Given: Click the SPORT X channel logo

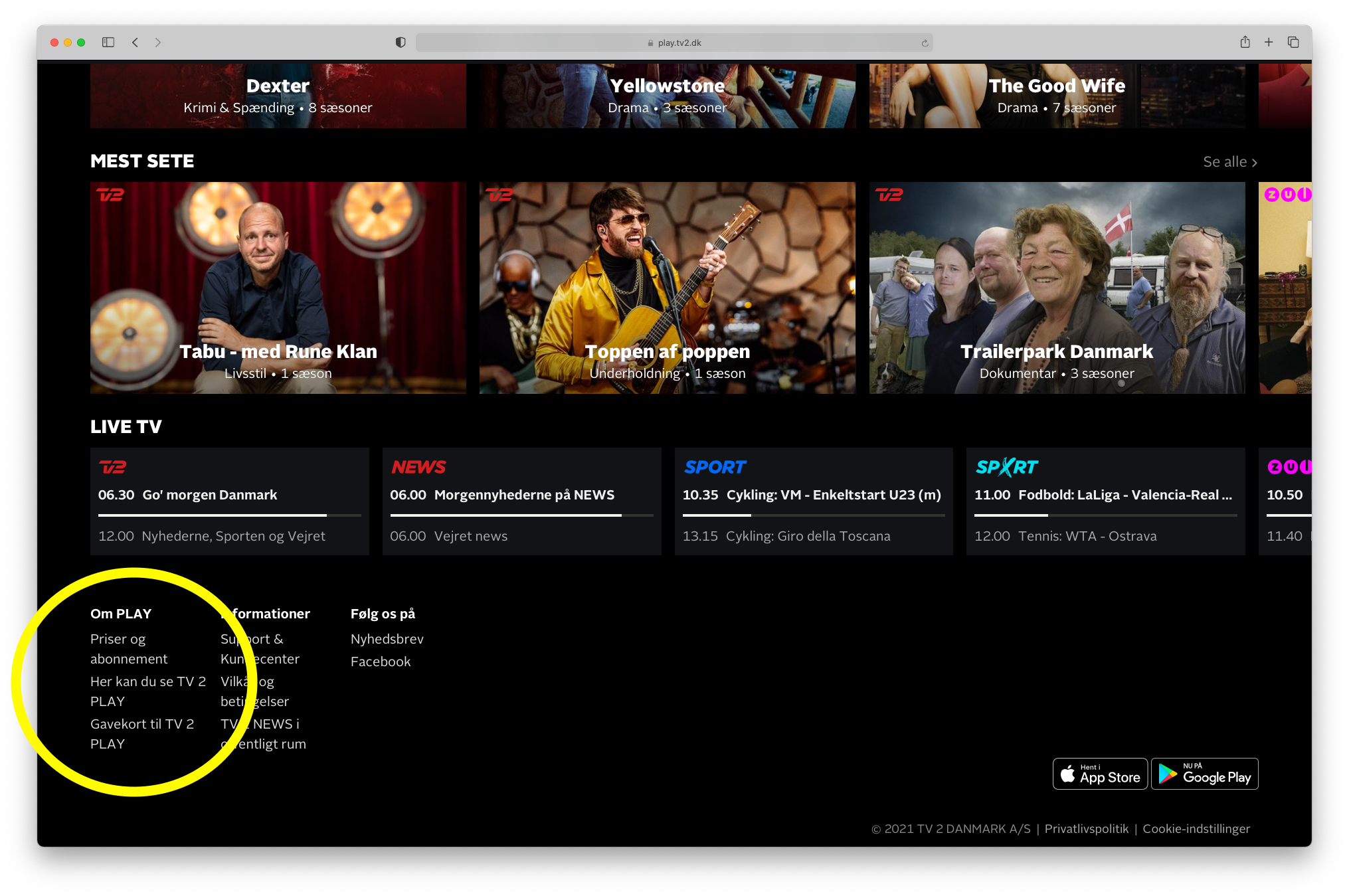Looking at the screenshot, I should (x=1007, y=467).
